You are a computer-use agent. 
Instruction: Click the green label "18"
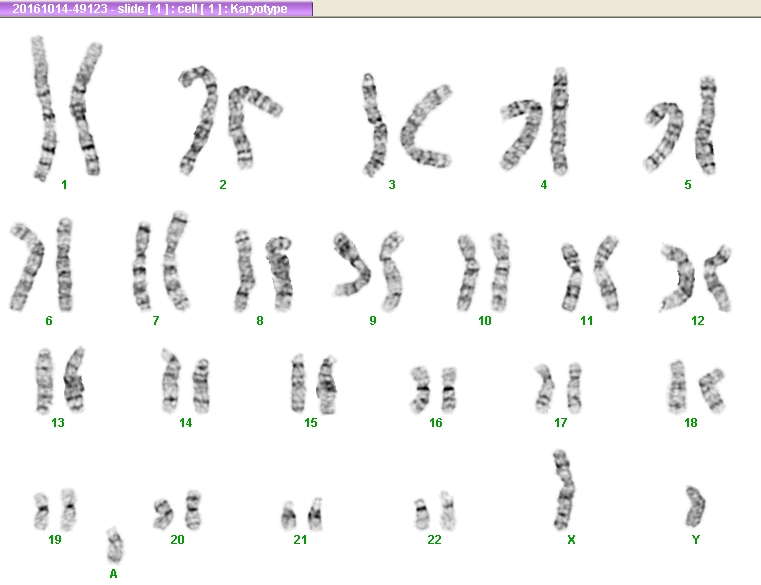point(691,422)
